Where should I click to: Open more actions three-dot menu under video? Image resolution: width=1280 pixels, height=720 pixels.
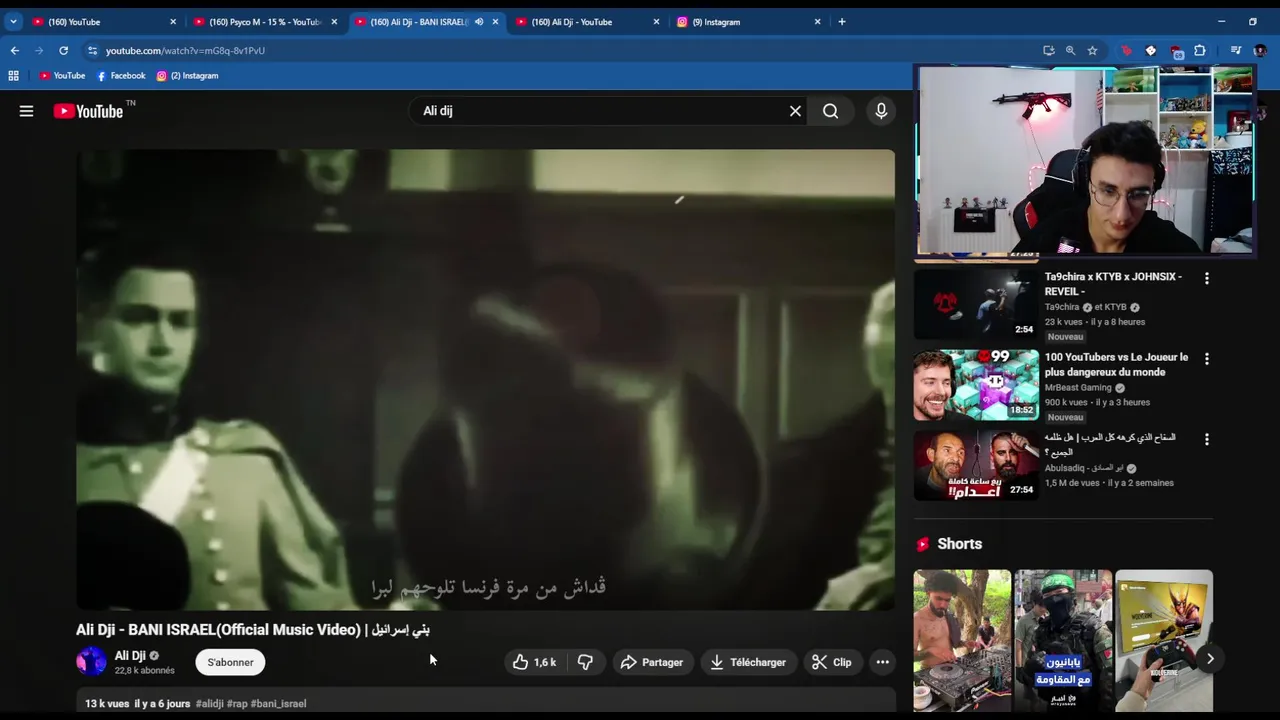point(882,662)
